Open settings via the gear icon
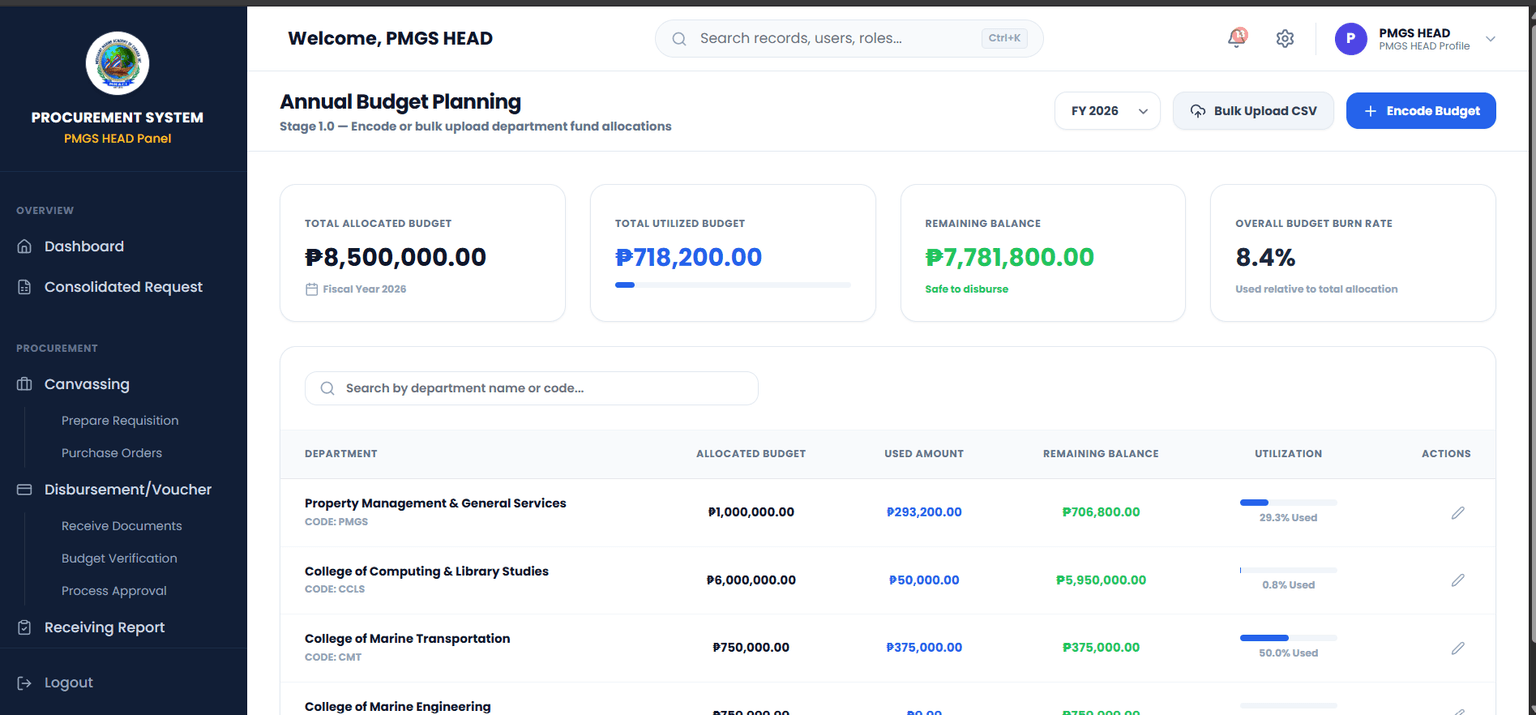 [1285, 38]
